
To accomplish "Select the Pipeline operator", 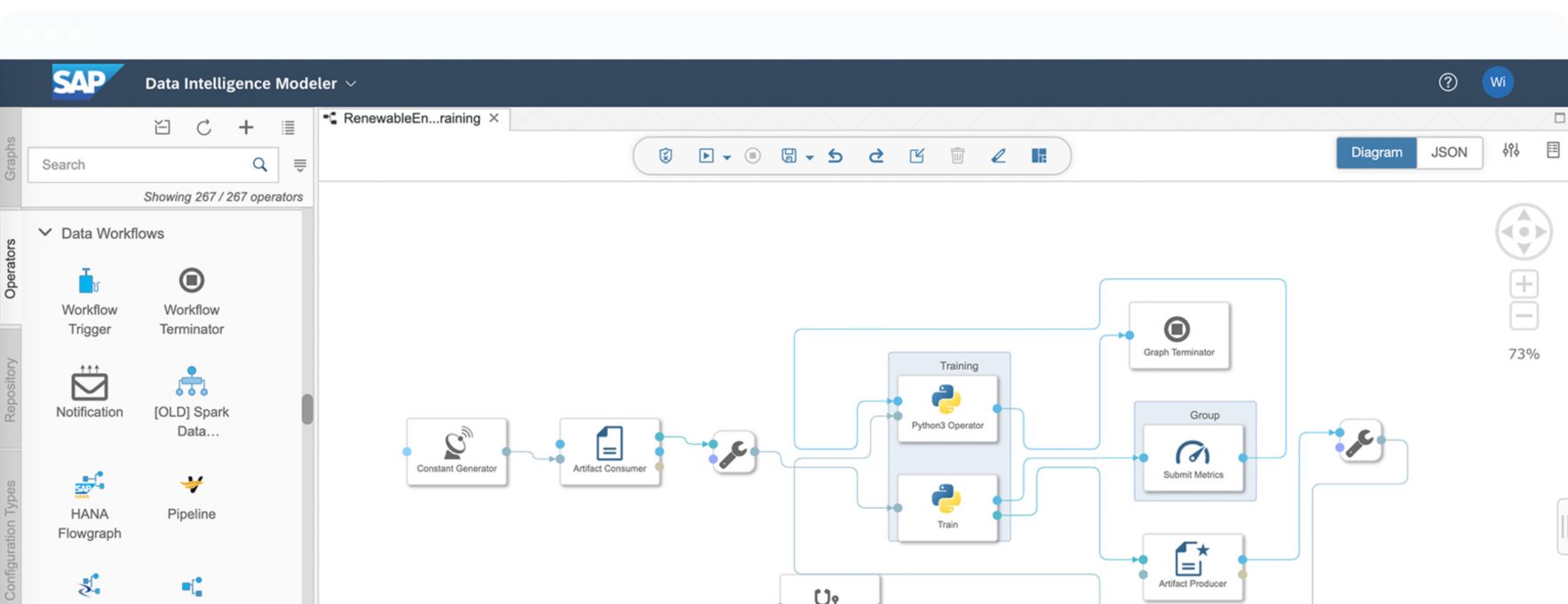I will [x=192, y=496].
